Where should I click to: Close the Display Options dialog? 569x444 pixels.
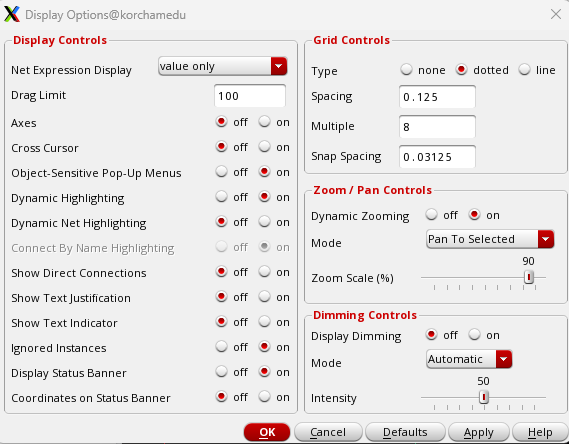(556, 15)
